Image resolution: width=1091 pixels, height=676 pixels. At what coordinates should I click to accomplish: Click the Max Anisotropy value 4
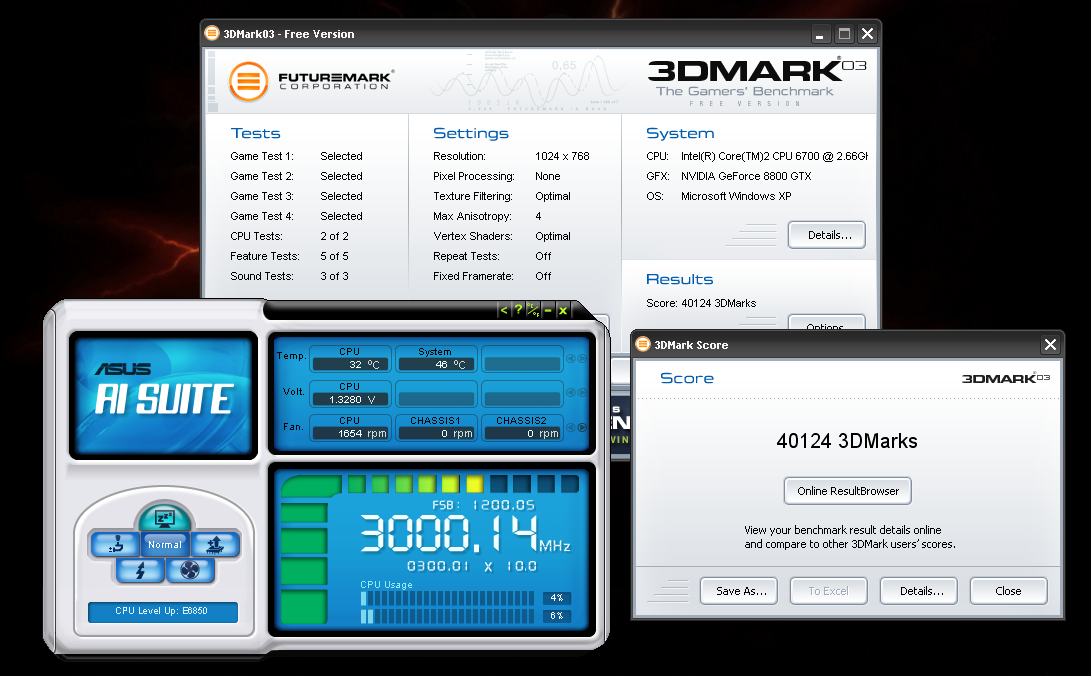(538, 216)
